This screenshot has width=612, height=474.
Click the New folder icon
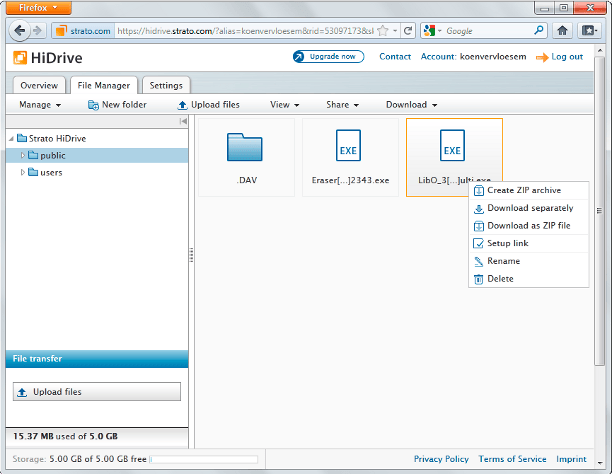click(93, 105)
